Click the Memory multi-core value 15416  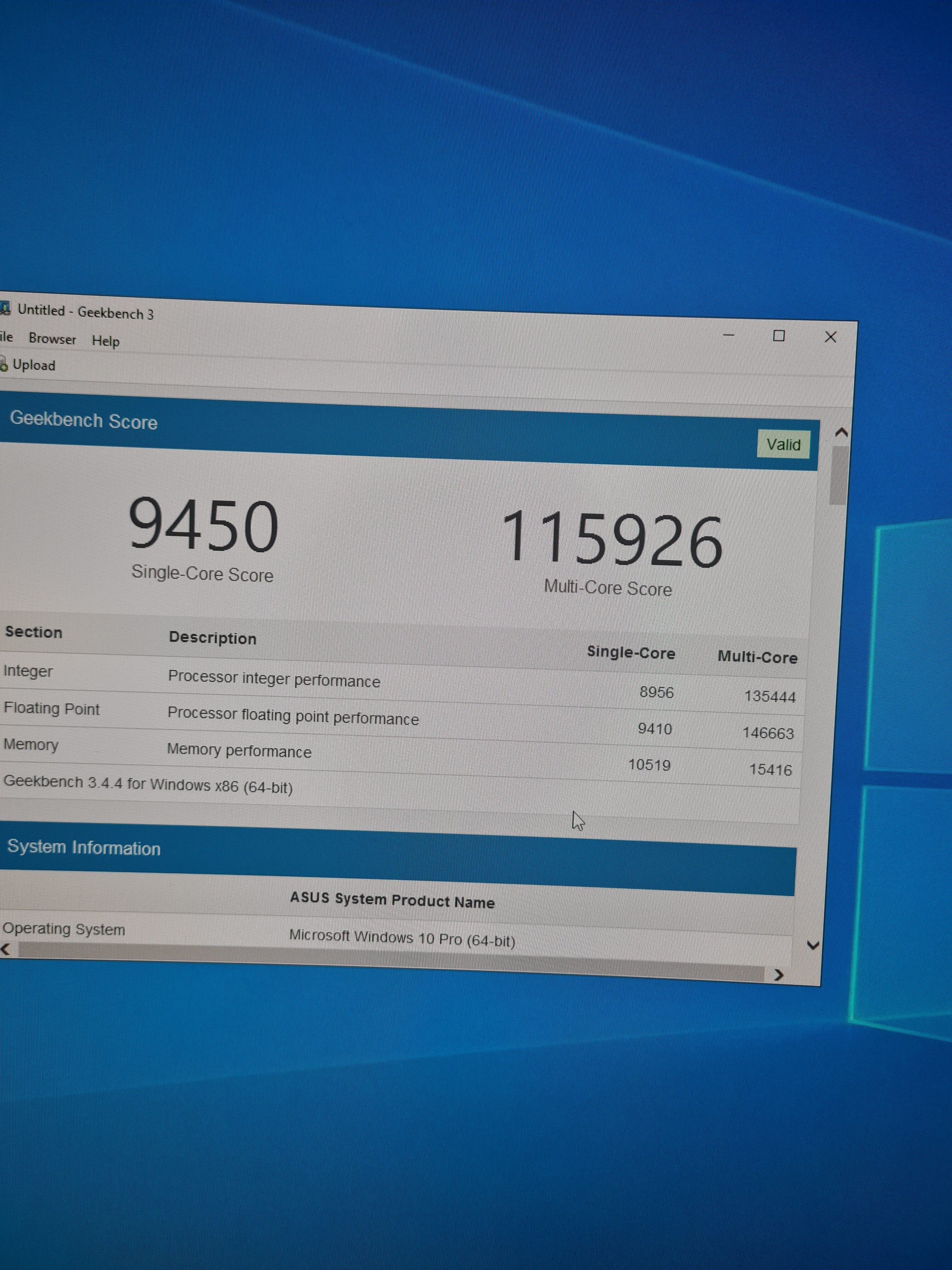771,770
